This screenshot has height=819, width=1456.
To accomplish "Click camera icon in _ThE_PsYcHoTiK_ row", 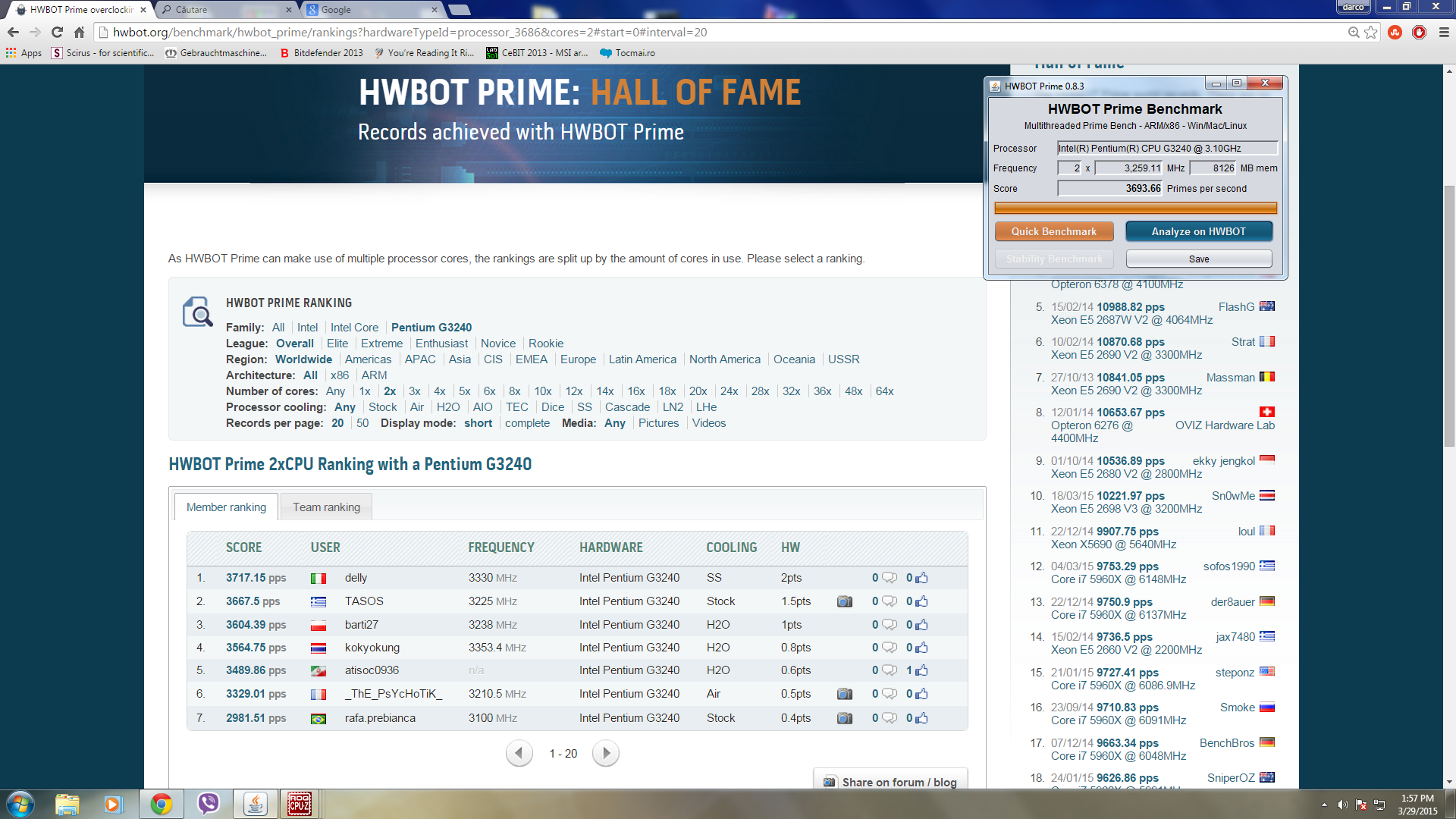I will click(x=844, y=694).
